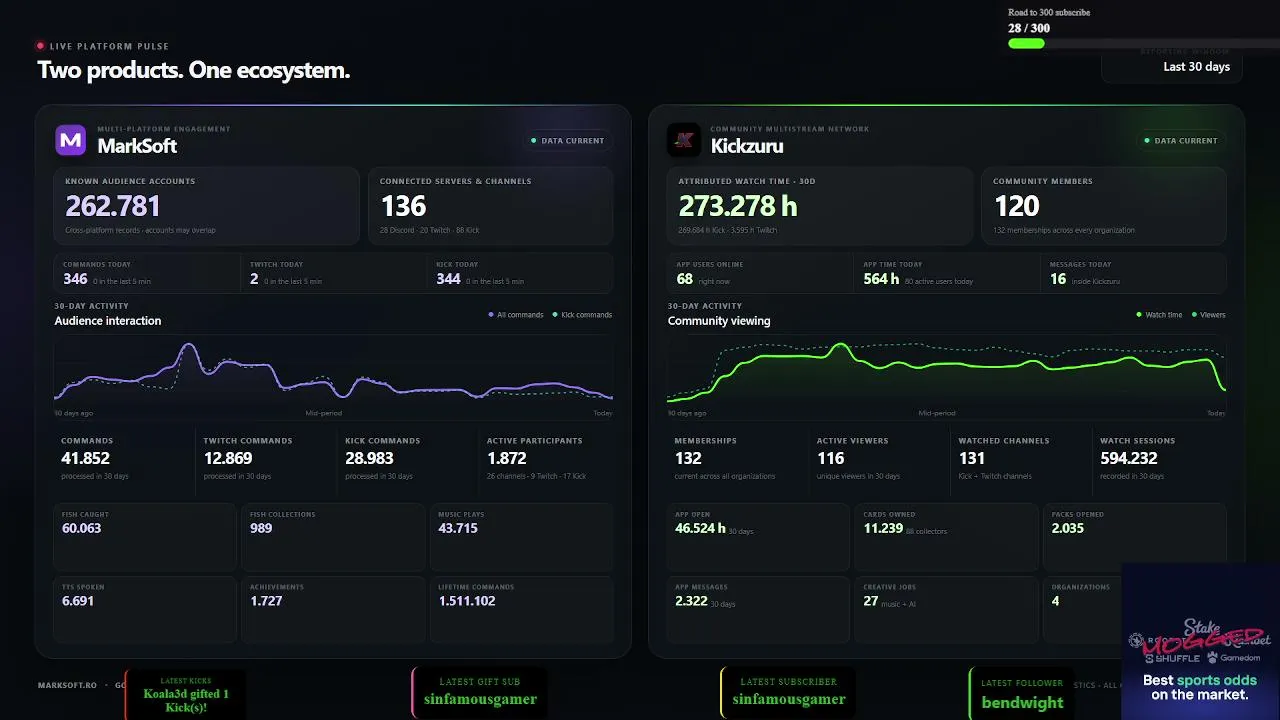Click the Commands total 41.852

85,458
